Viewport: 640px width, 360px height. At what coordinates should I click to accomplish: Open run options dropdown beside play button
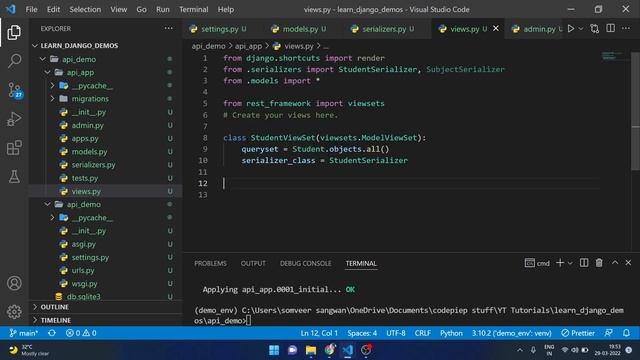[x=581, y=29]
